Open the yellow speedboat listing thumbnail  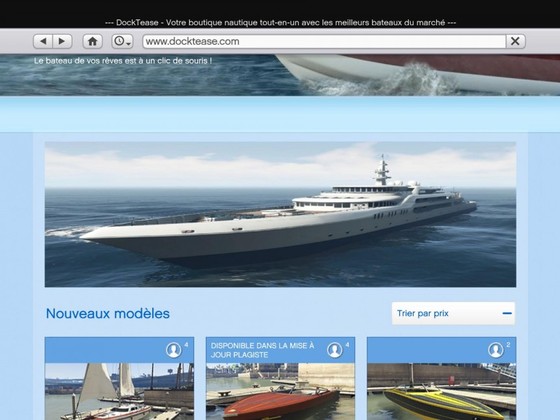[441, 391]
